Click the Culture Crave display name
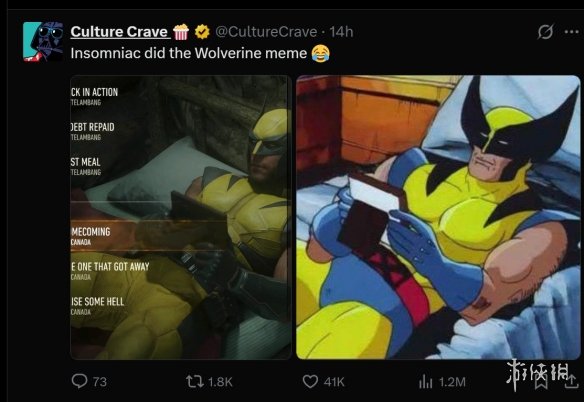Image resolution: width=584 pixels, height=402 pixels. point(119,32)
